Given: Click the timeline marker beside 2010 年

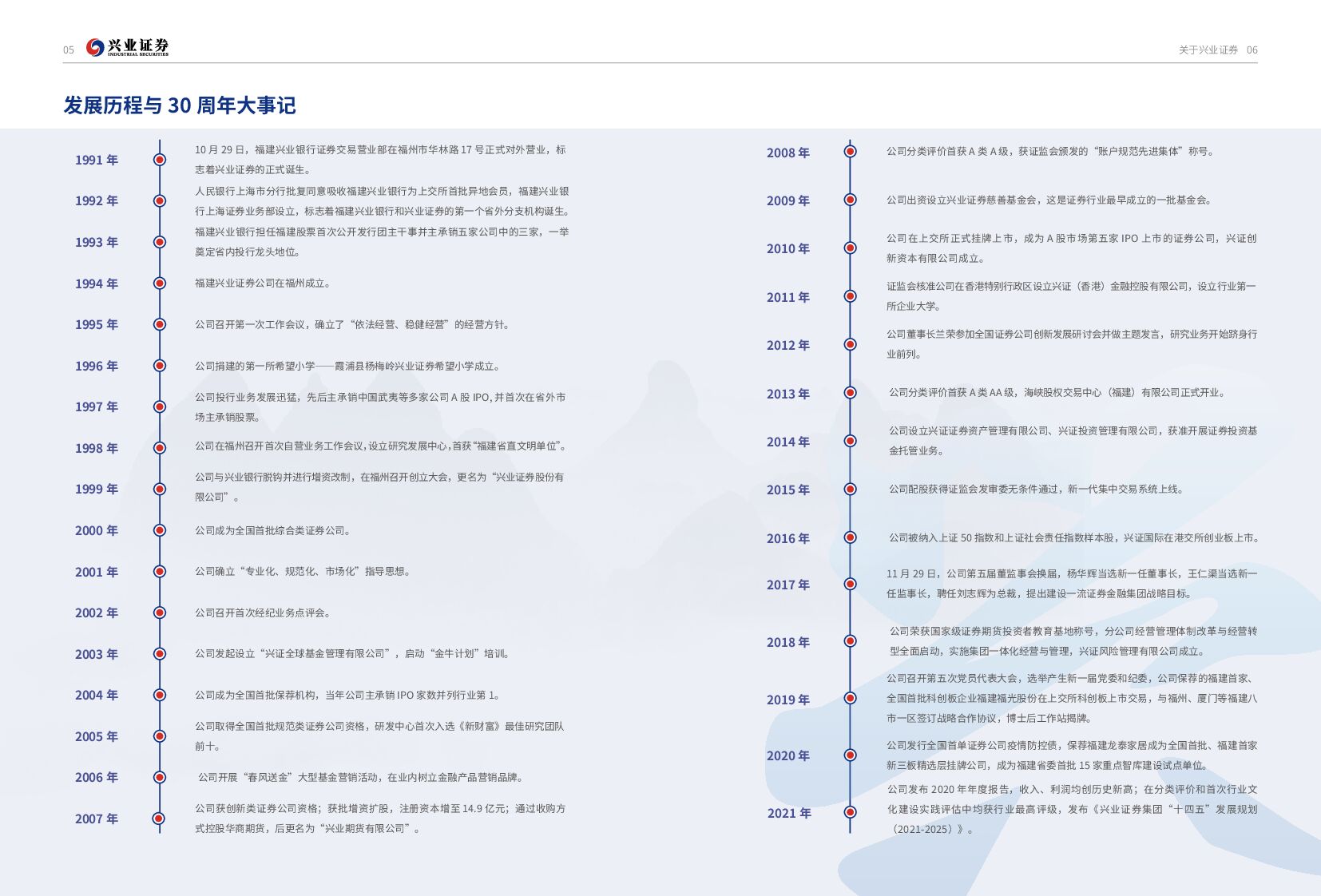Looking at the screenshot, I should [x=851, y=248].
